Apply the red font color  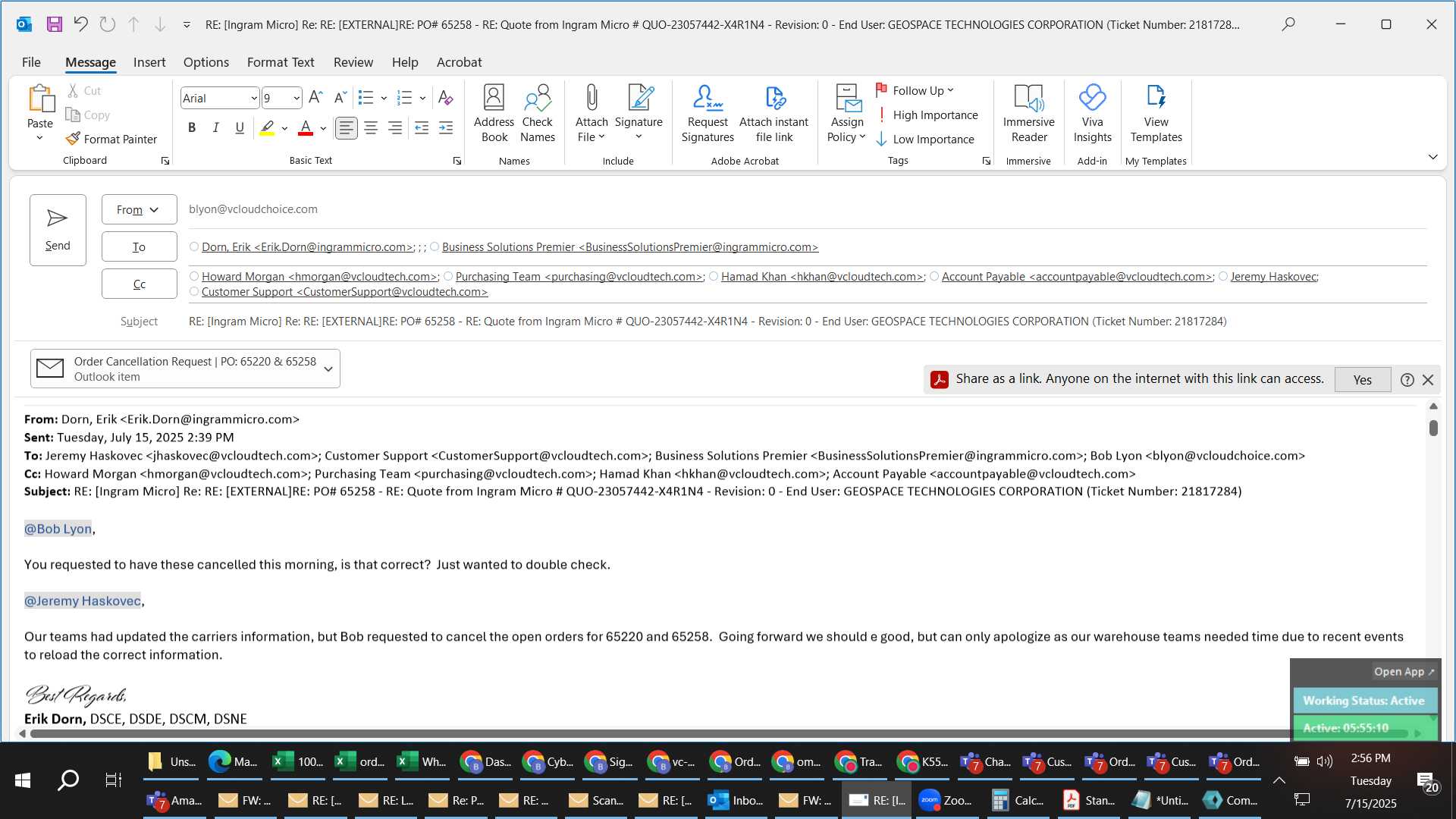(306, 128)
